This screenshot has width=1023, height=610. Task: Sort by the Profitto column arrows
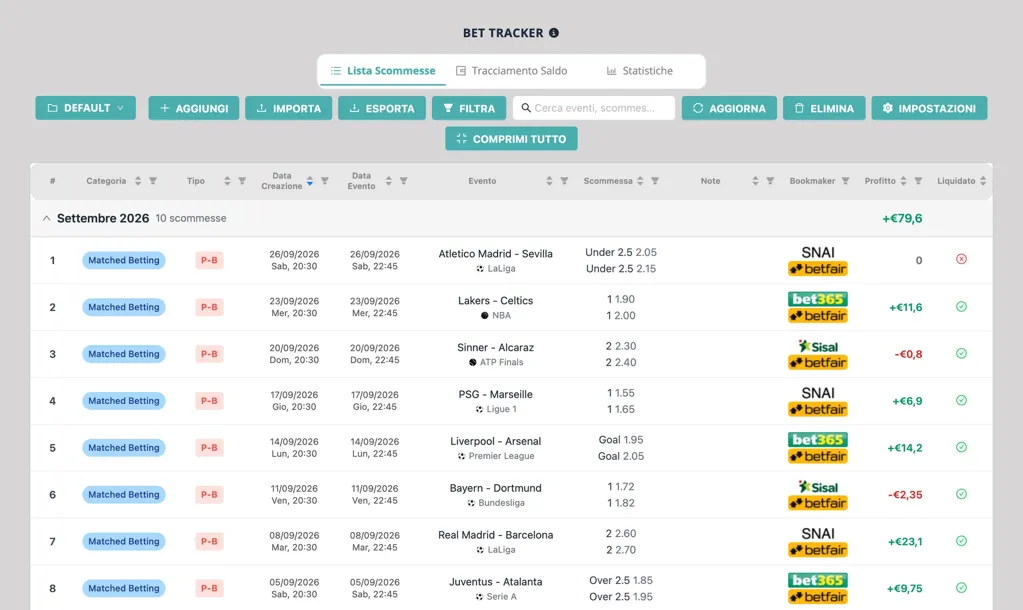click(904, 181)
